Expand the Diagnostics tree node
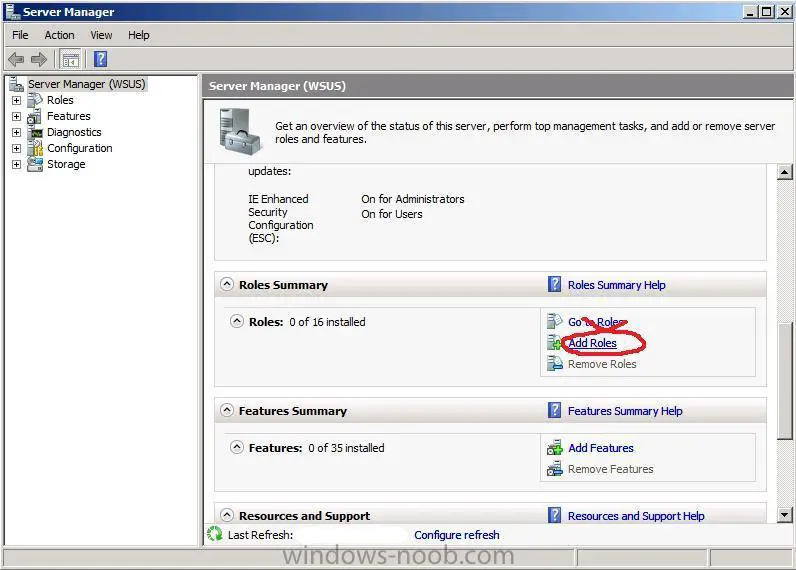Screen dimensions: 796x570 [16, 132]
